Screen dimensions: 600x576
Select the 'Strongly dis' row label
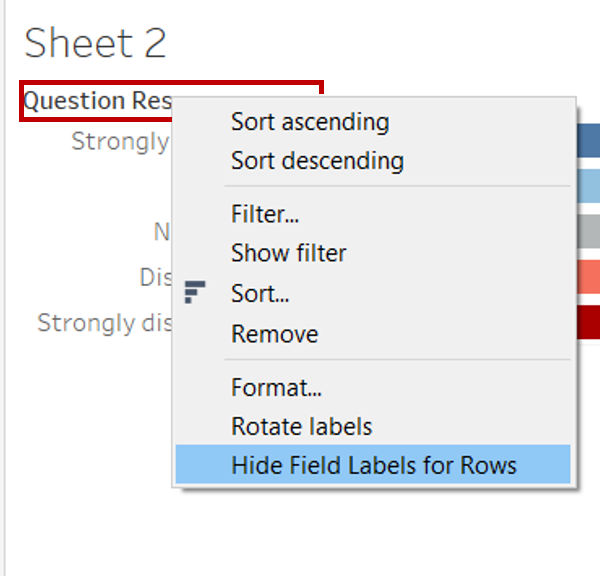click(x=104, y=323)
